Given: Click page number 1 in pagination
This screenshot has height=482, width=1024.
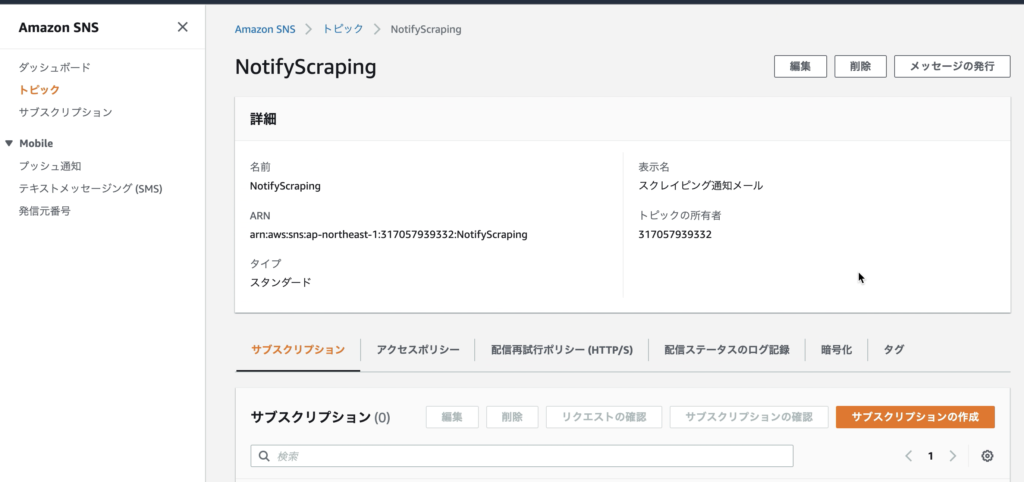Looking at the screenshot, I should [931, 456].
